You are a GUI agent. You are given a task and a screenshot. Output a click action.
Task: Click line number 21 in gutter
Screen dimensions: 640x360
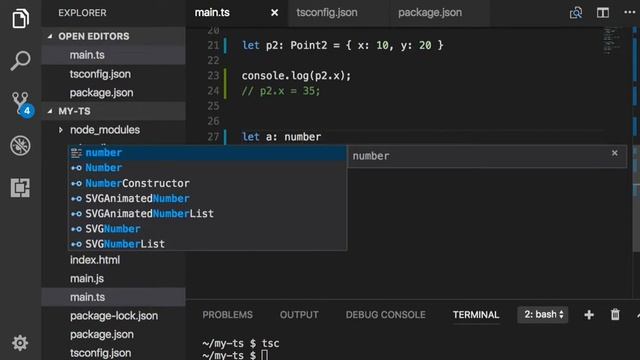[213, 45]
